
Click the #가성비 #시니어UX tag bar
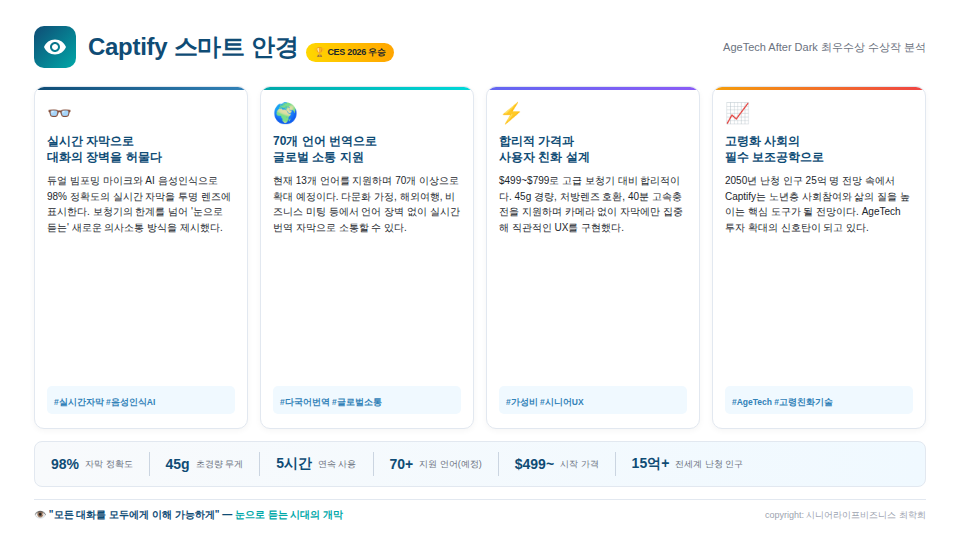[593, 400]
